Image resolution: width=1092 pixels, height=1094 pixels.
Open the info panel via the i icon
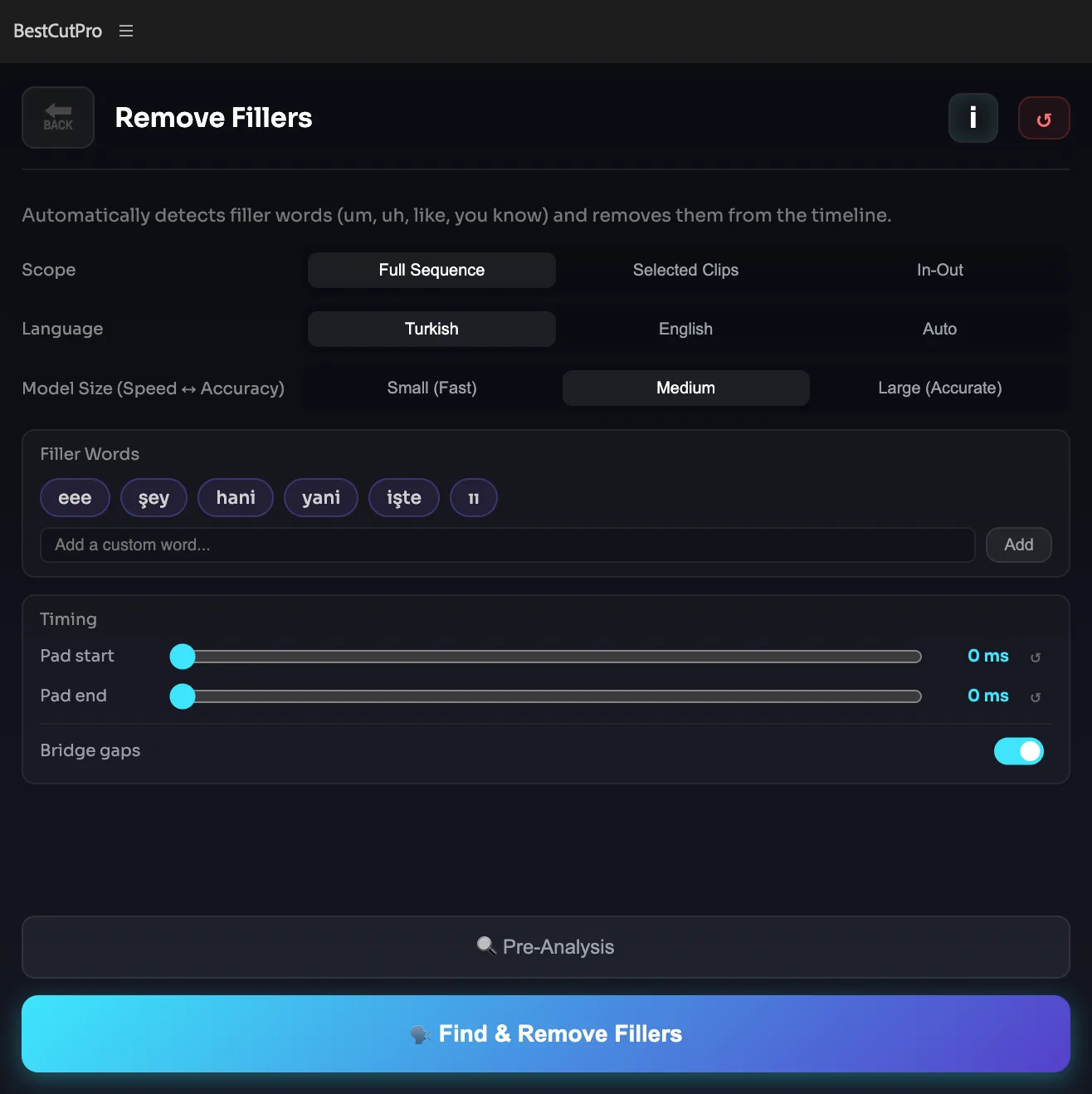tap(973, 117)
